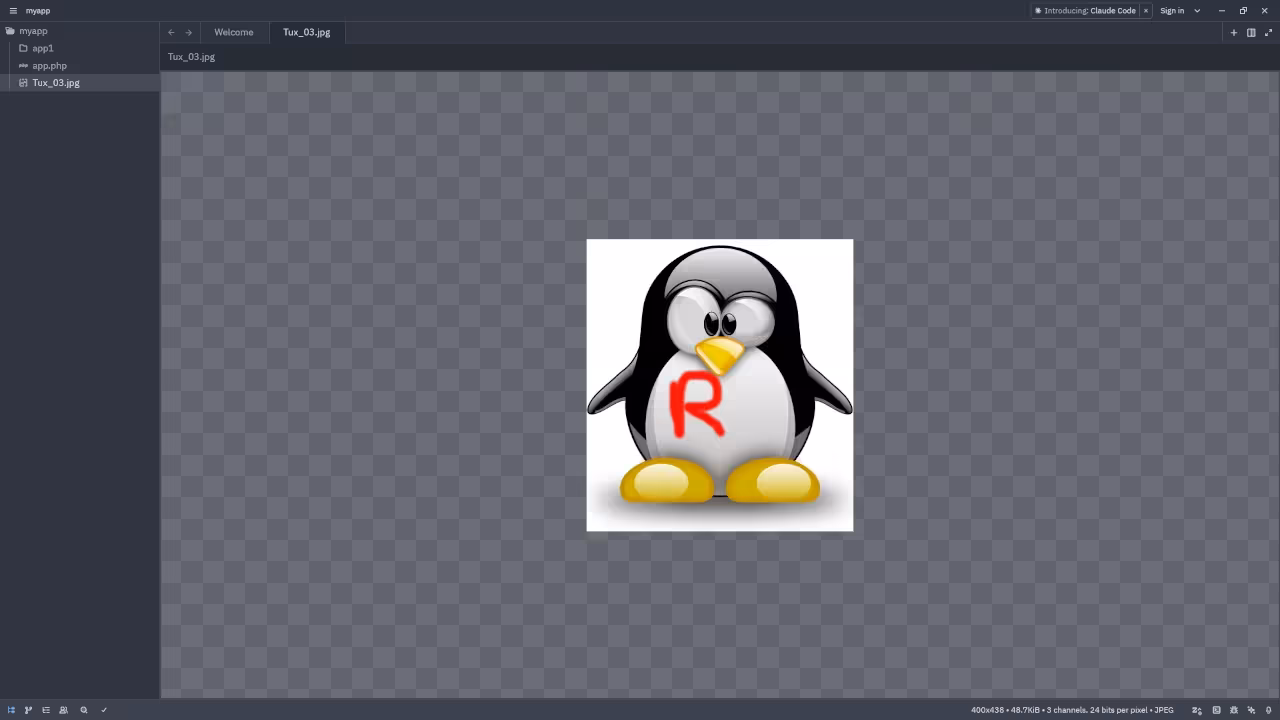Click the Introducing: Claude Code banner
The image size is (1280, 720).
click(1088, 11)
